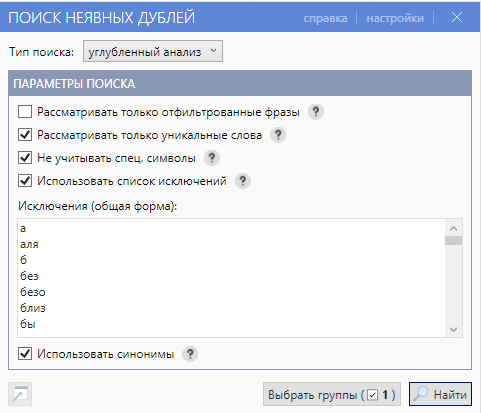
Task: Enable 'Рассматривать только отфильтрованные фразы' checkbox
Action: pos(25,112)
